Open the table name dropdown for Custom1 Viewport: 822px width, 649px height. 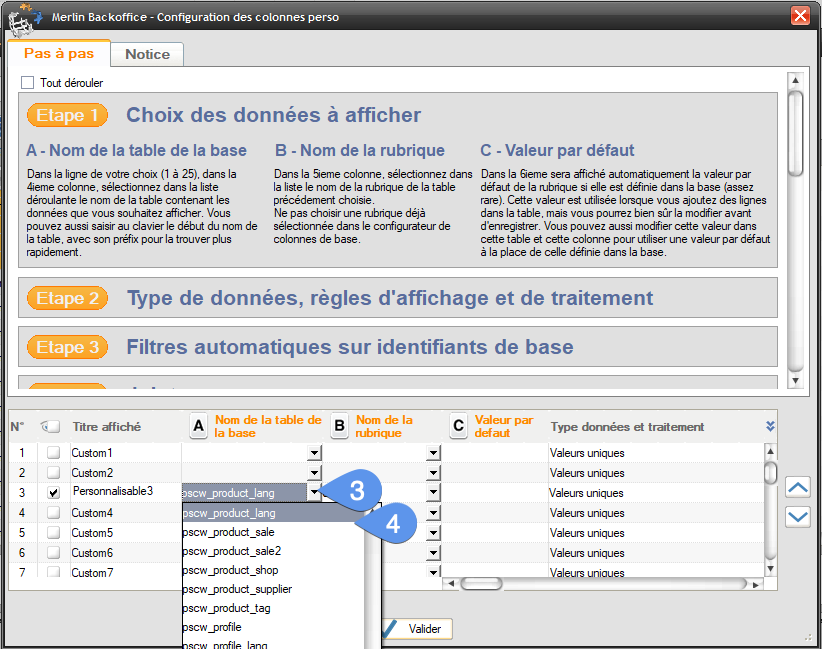click(314, 453)
